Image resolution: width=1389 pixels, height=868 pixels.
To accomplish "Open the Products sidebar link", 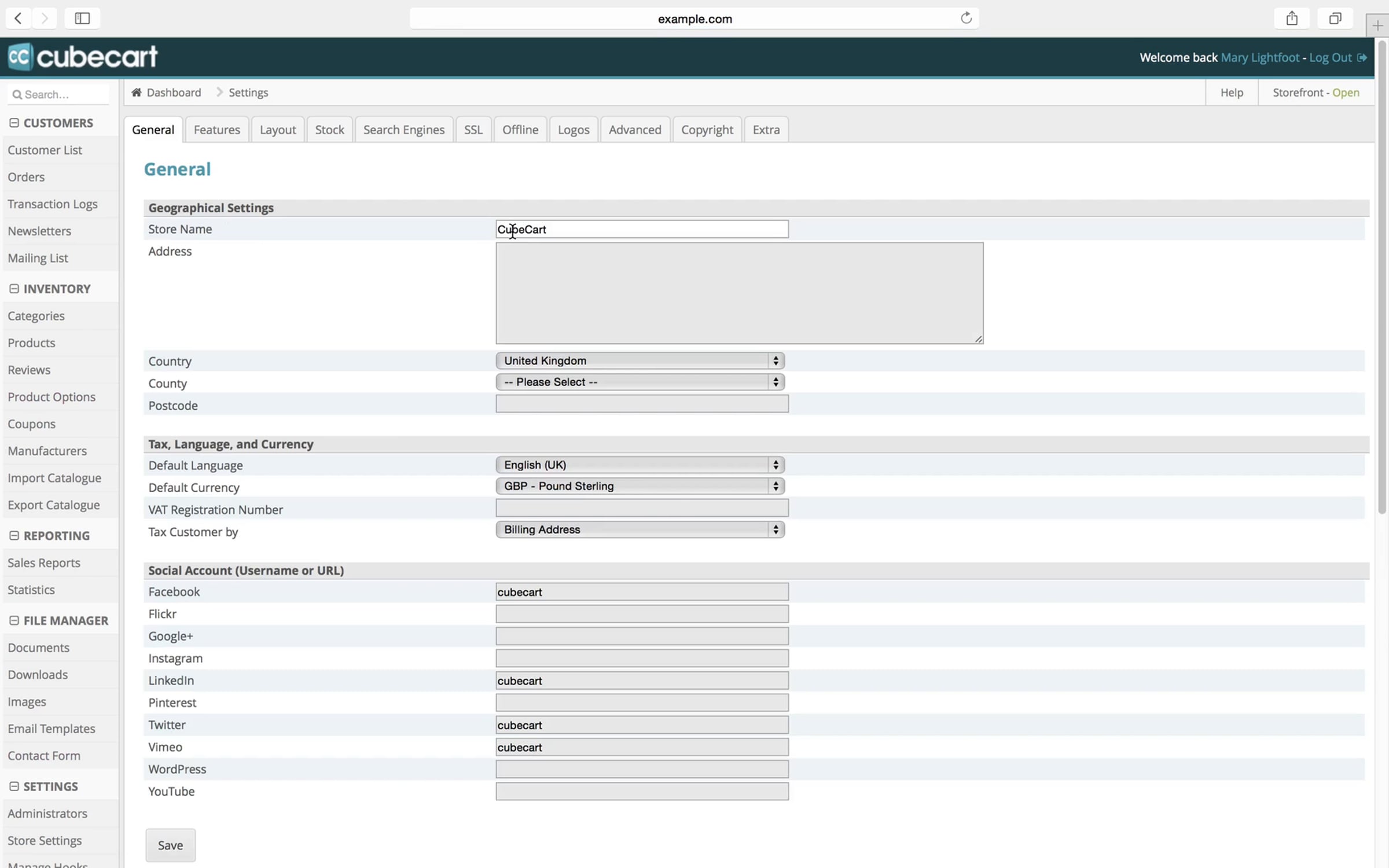I will click(x=31, y=343).
